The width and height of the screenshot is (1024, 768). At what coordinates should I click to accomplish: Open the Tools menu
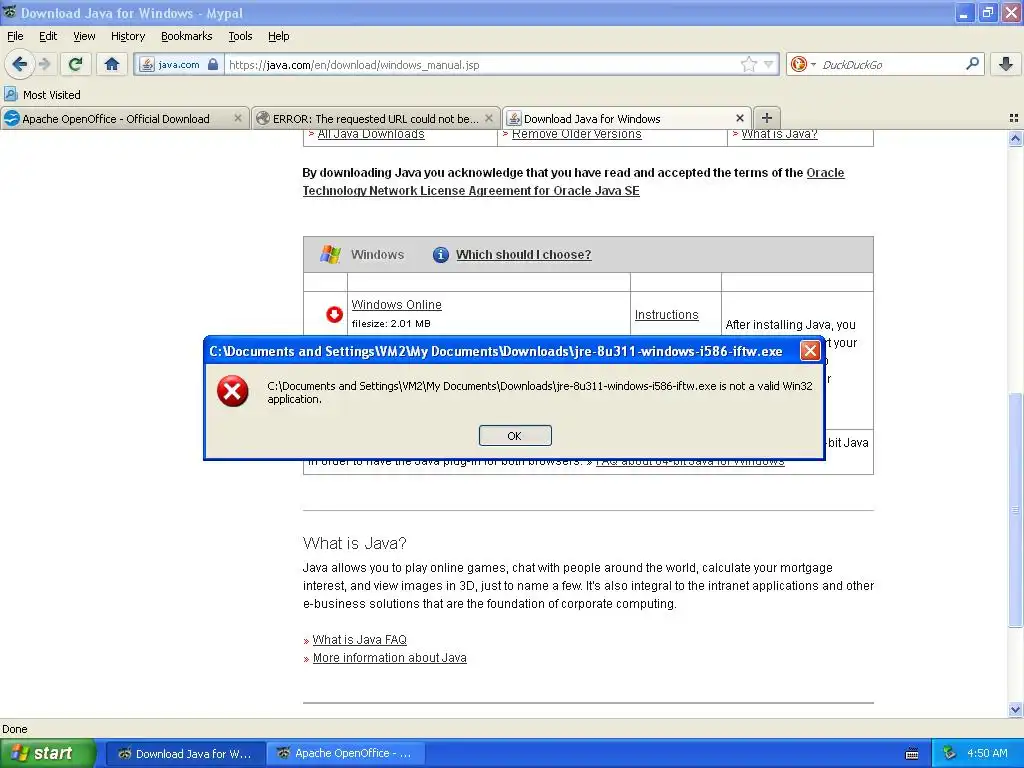coord(240,36)
